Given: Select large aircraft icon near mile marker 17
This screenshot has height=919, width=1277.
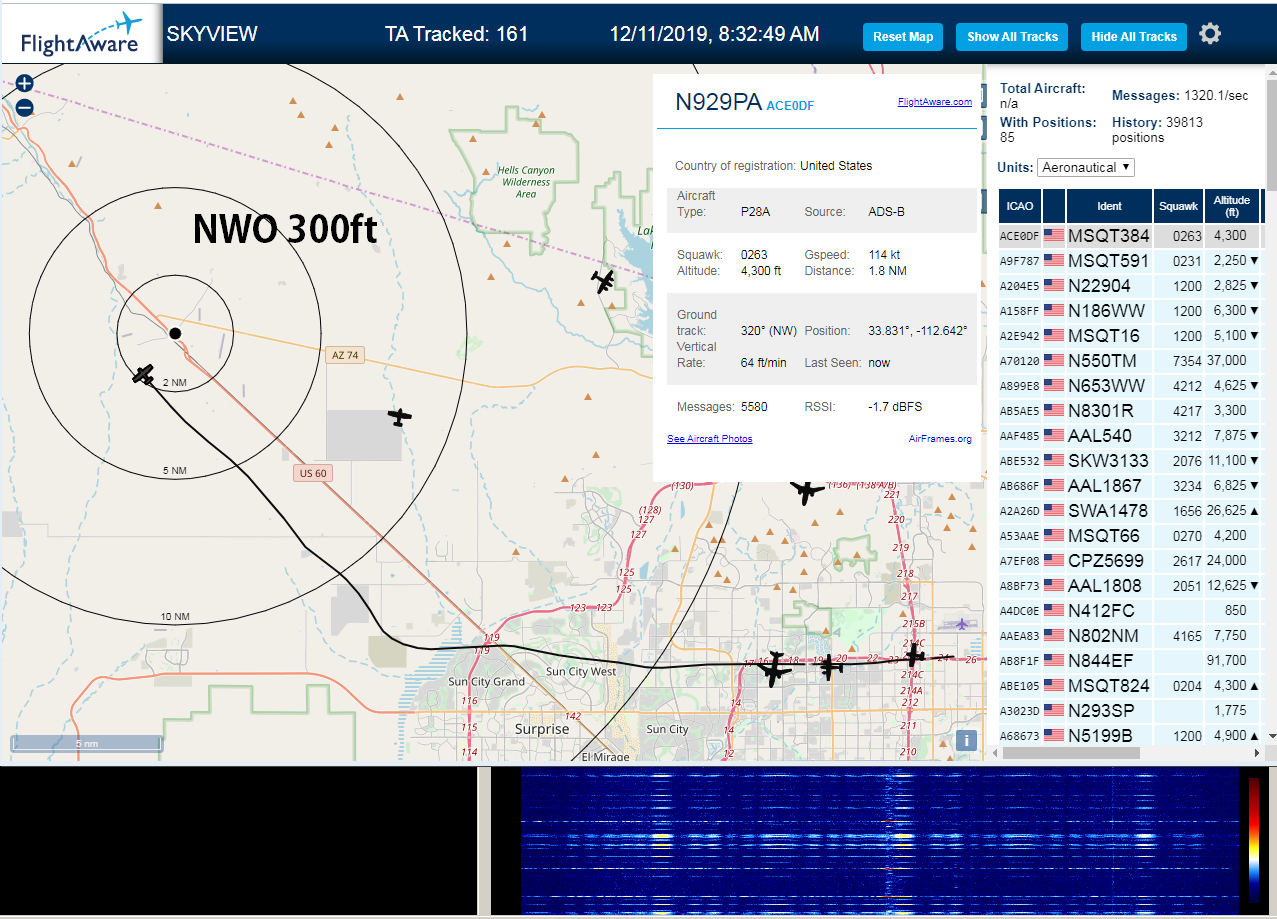Looking at the screenshot, I should click(775, 669).
